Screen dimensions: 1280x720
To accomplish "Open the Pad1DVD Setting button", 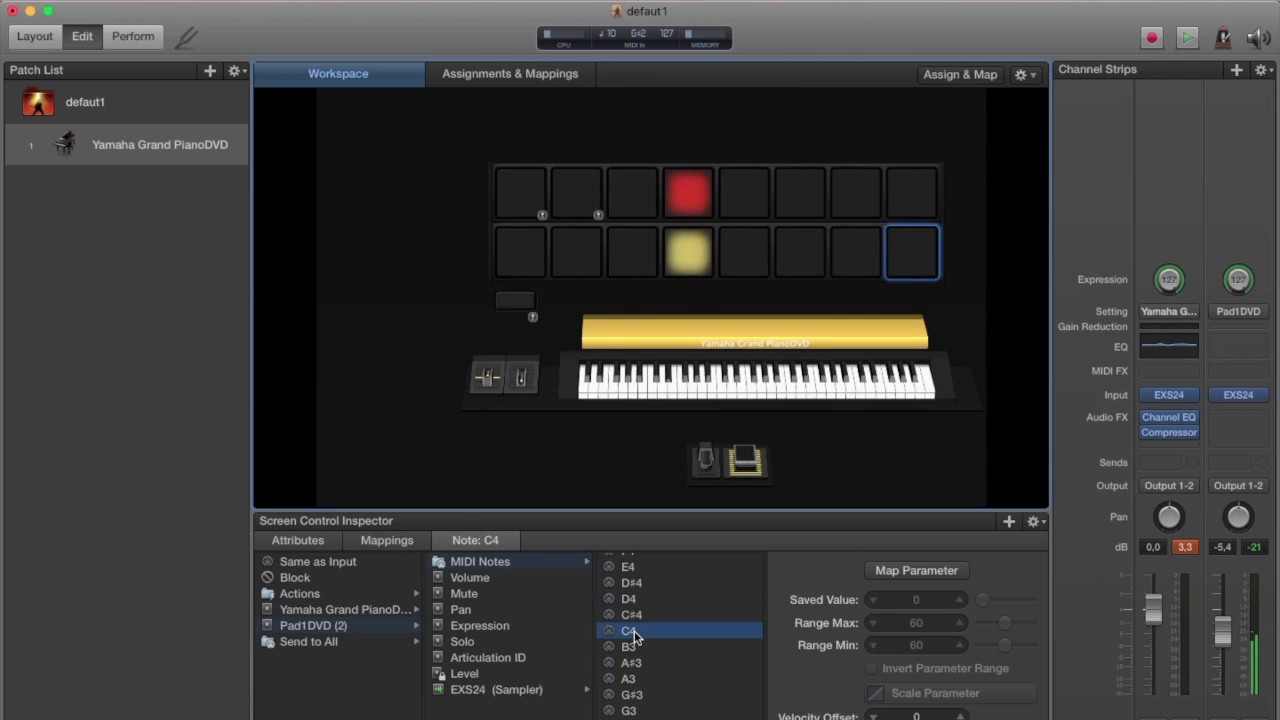I will (x=1238, y=311).
